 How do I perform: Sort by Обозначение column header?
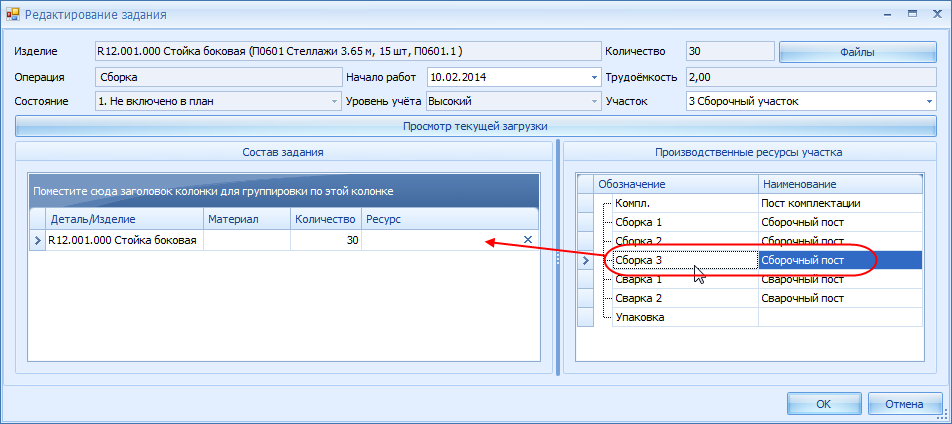tap(676, 184)
